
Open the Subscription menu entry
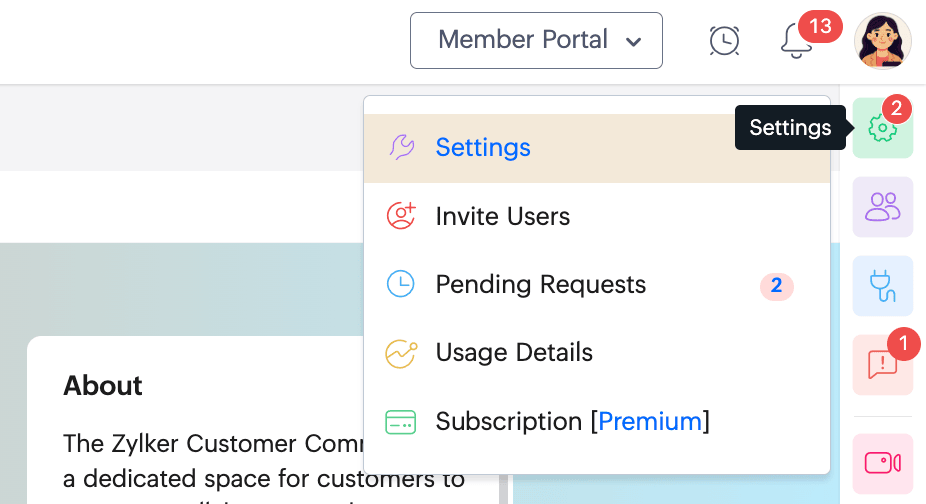(510, 422)
